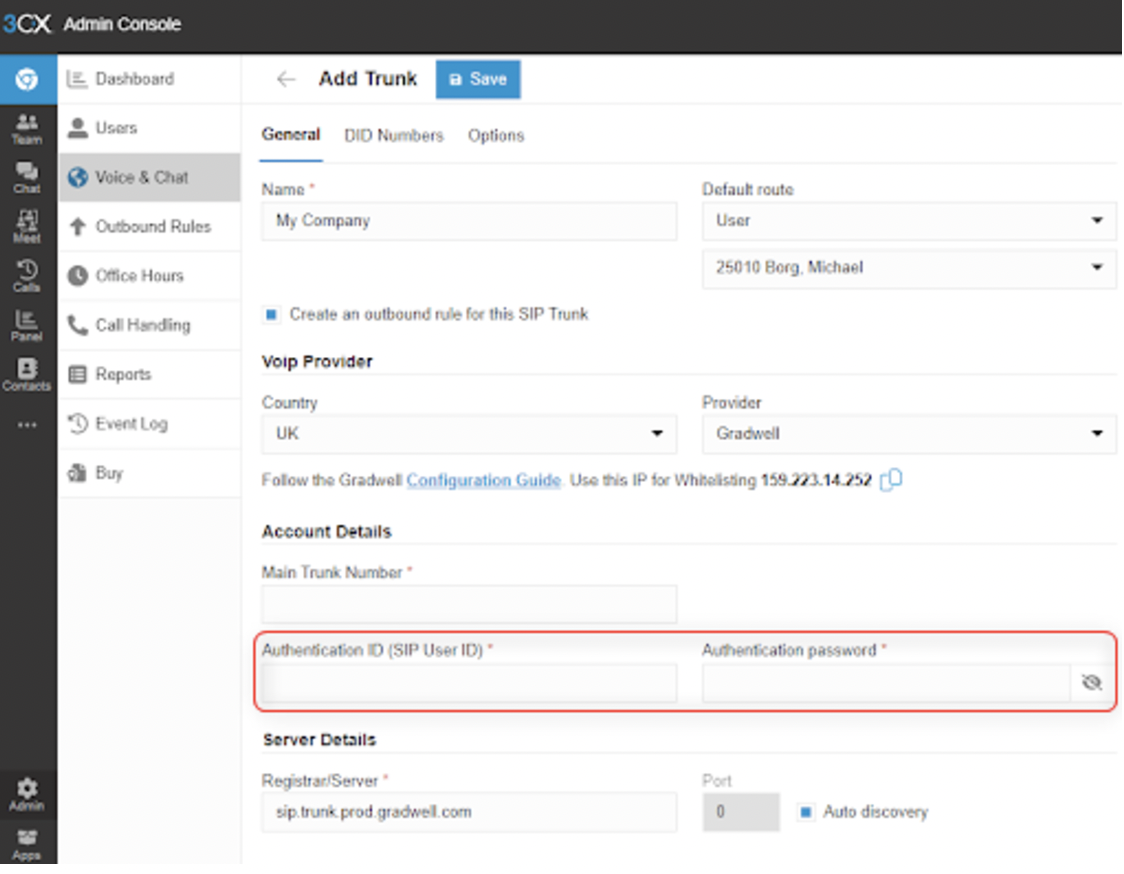Switch to the DID Numbers tab
Screen dimensions: 1124x874
point(394,136)
